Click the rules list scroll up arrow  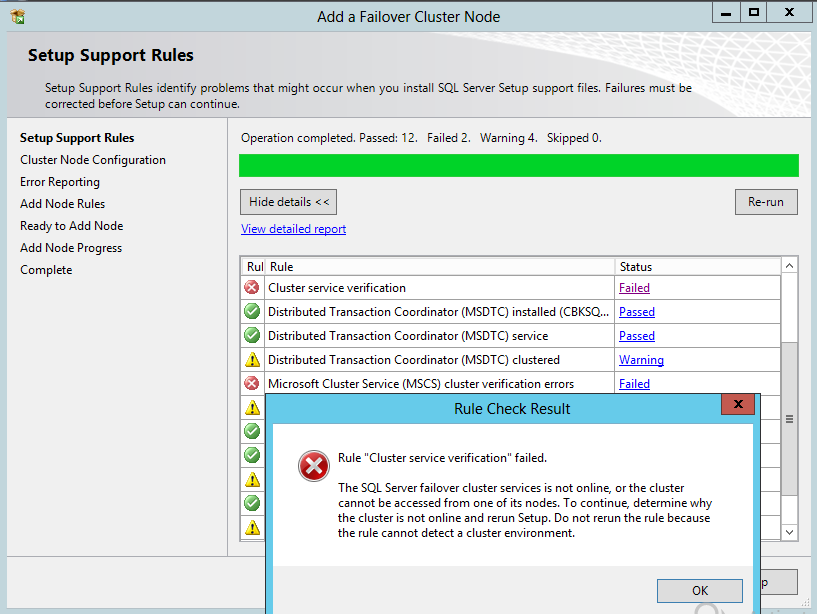(x=789, y=266)
